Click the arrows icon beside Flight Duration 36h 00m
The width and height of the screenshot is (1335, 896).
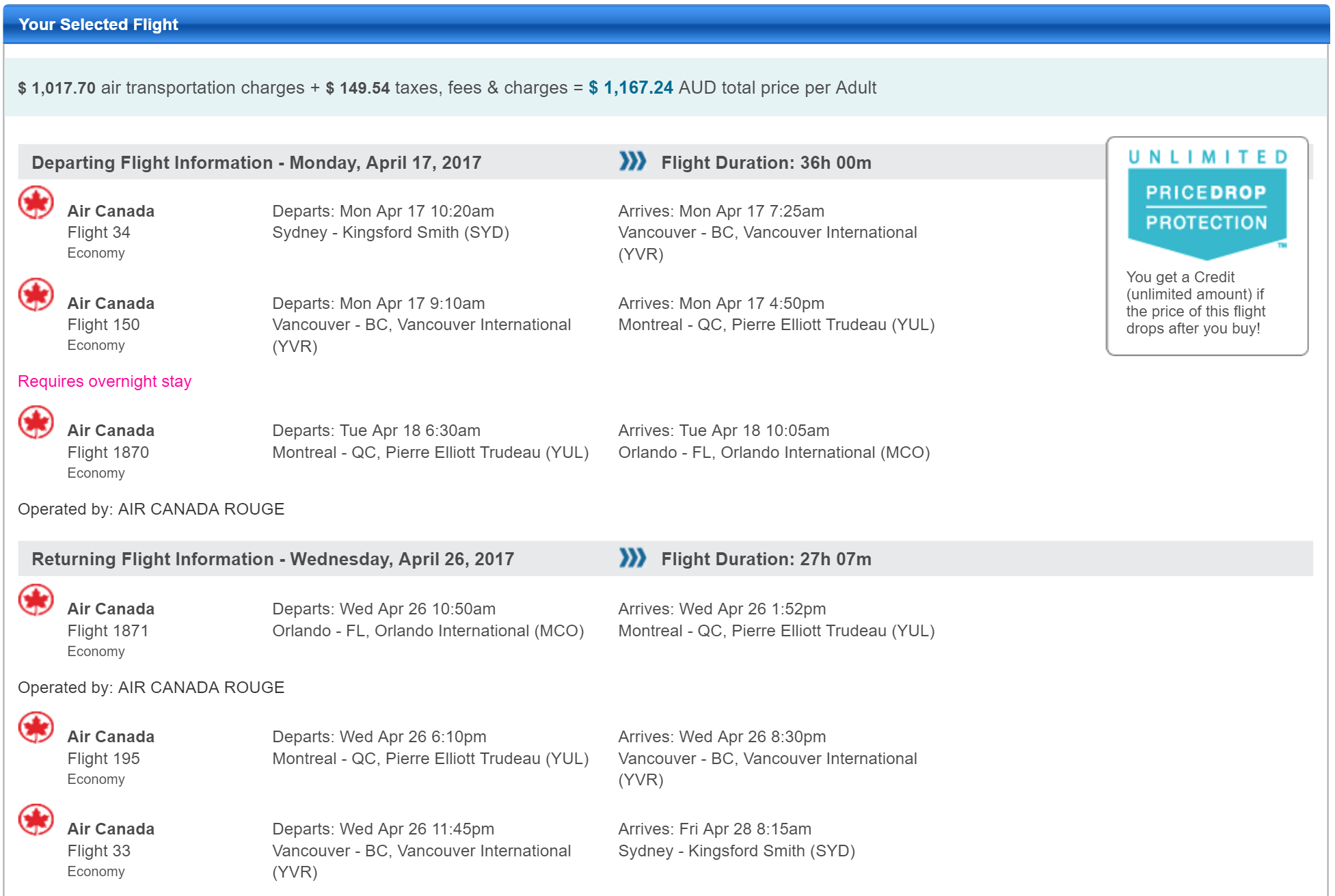632,161
